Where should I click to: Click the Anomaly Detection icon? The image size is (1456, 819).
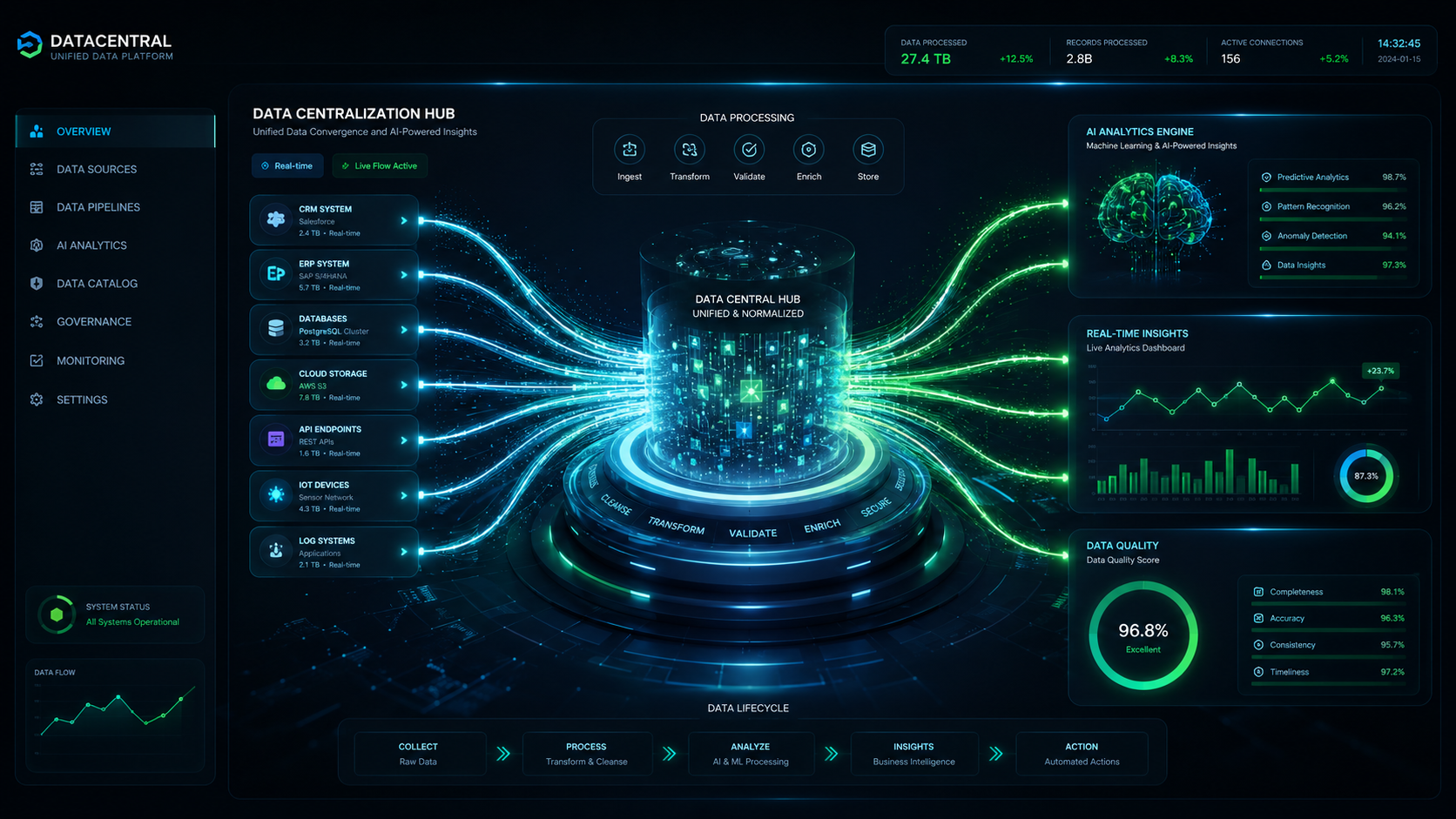(1267, 236)
